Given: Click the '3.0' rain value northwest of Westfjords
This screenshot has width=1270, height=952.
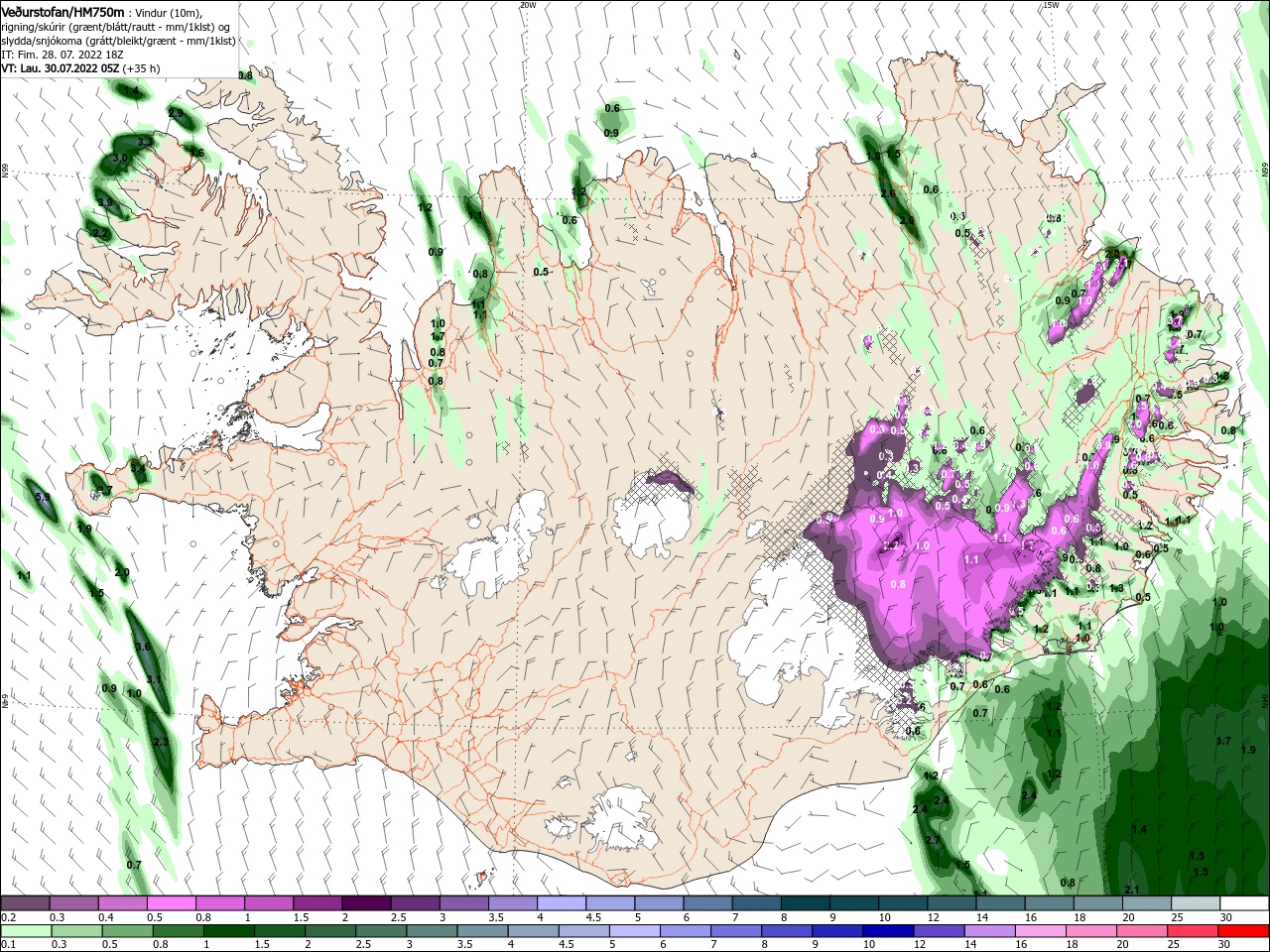Looking at the screenshot, I should coord(120,159).
